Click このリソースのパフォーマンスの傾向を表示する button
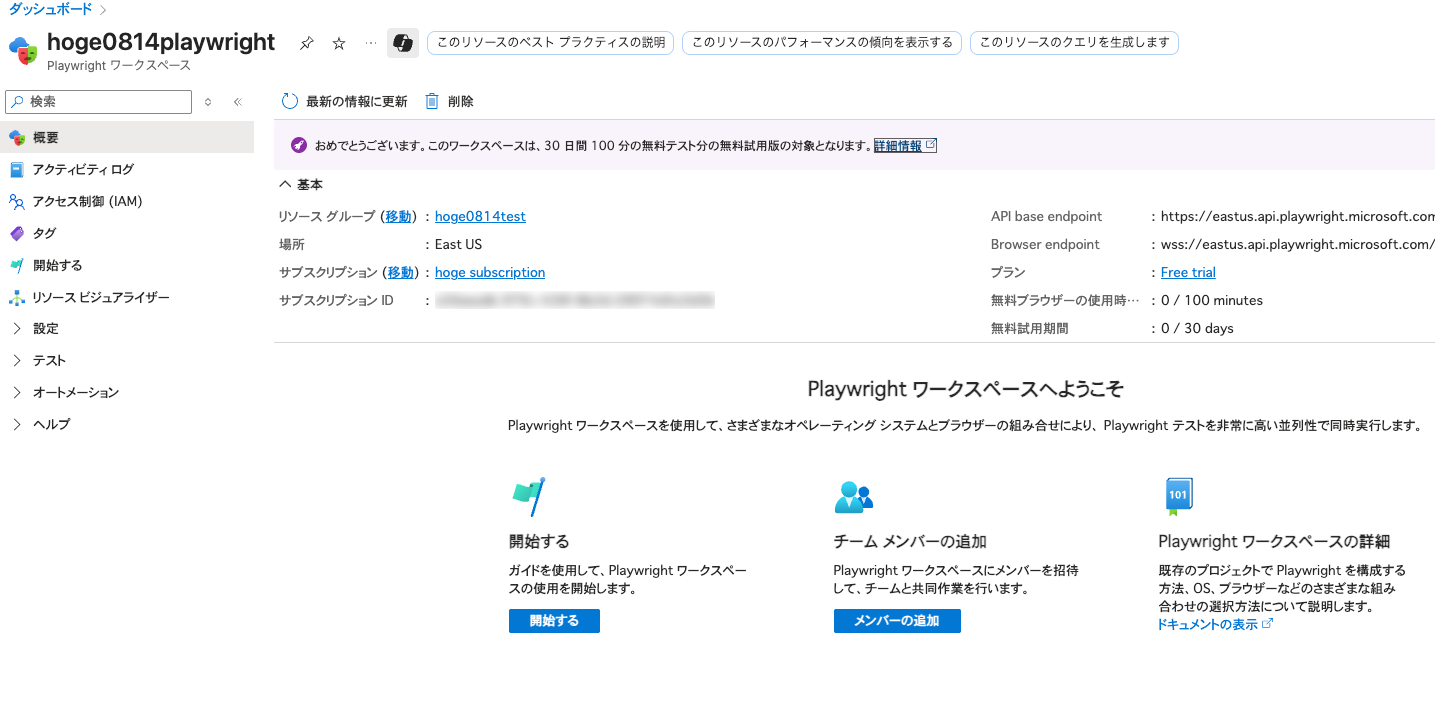This screenshot has height=719, width=1435. [822, 43]
